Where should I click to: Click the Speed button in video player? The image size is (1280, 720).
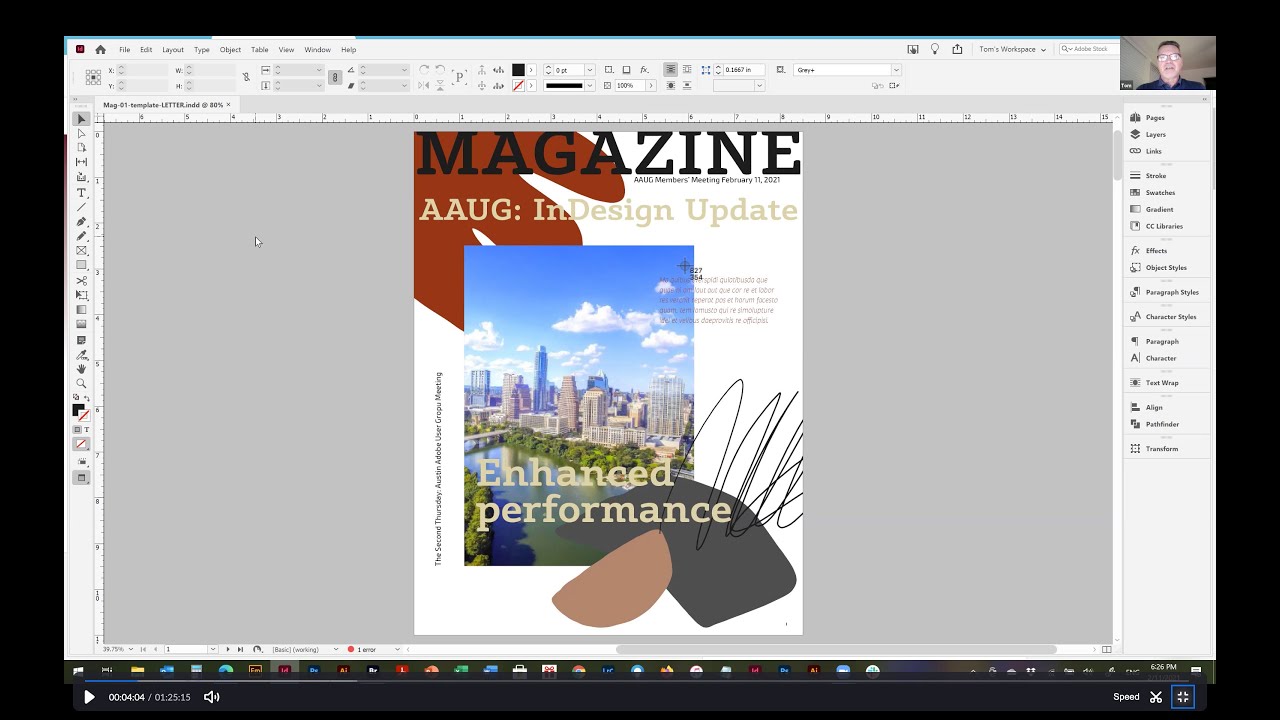click(1126, 697)
